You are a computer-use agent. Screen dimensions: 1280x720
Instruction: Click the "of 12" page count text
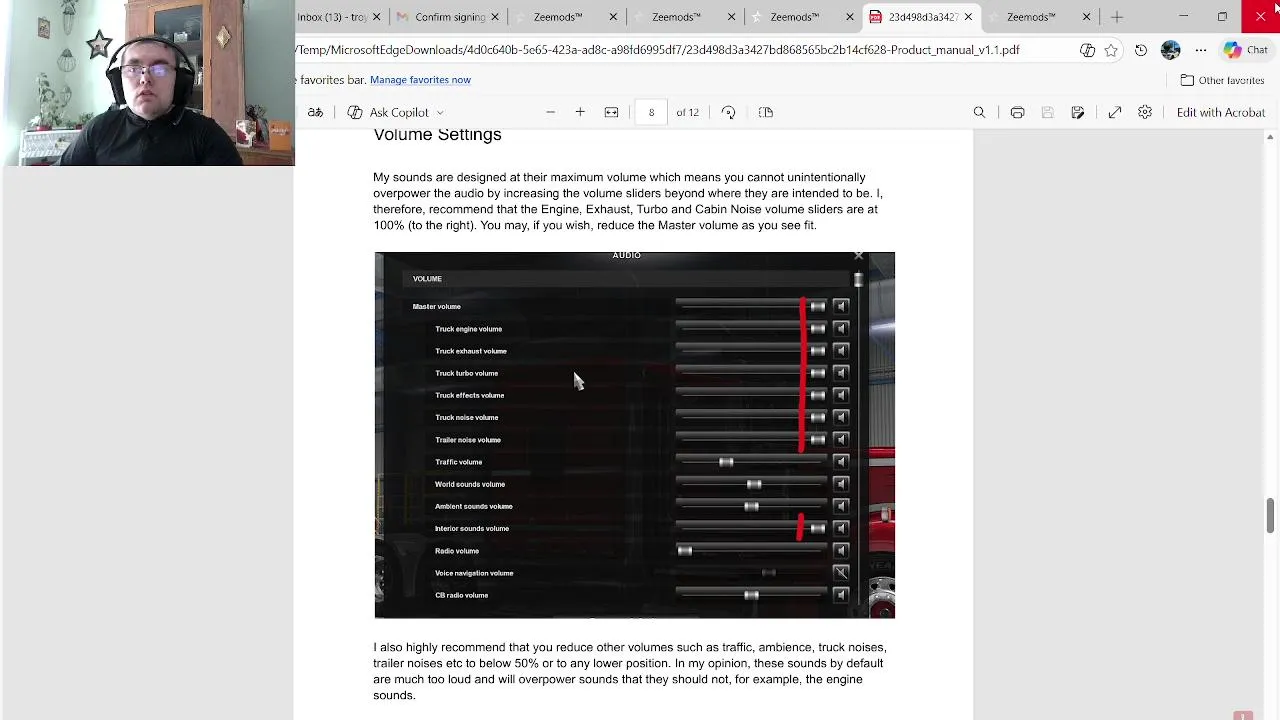(687, 112)
